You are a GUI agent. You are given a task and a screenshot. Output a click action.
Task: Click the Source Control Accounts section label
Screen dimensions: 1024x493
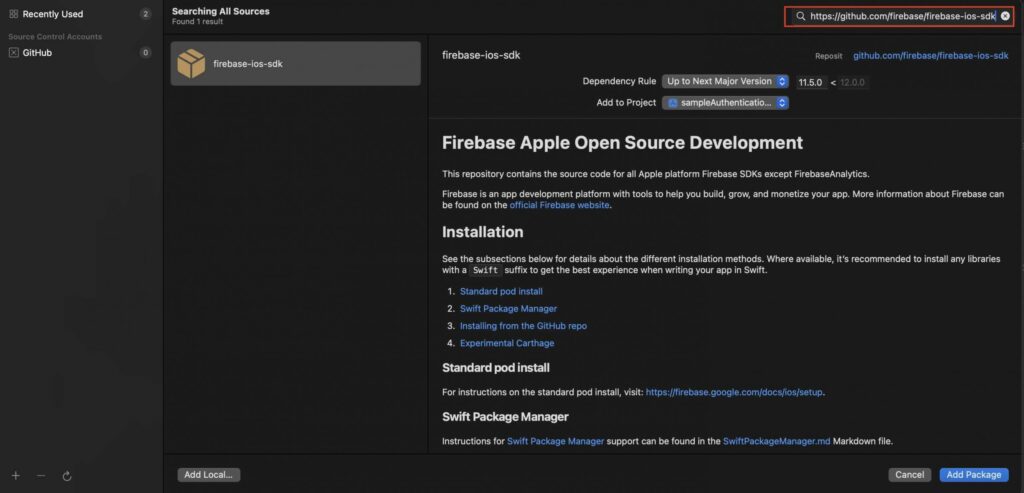click(55, 37)
